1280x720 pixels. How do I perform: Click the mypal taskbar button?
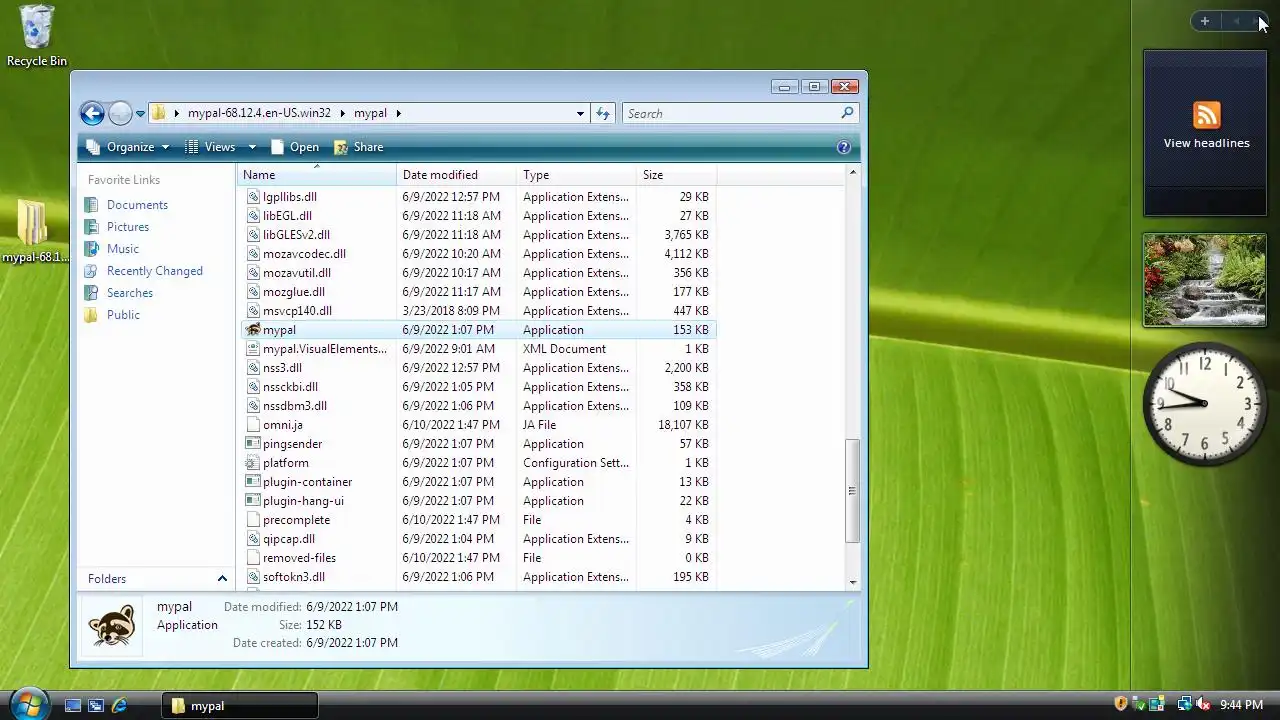pyautogui.click(x=240, y=705)
